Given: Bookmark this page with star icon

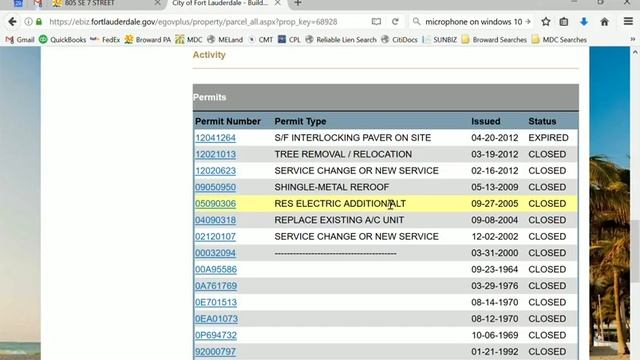Looking at the screenshot, I should click(546, 22).
